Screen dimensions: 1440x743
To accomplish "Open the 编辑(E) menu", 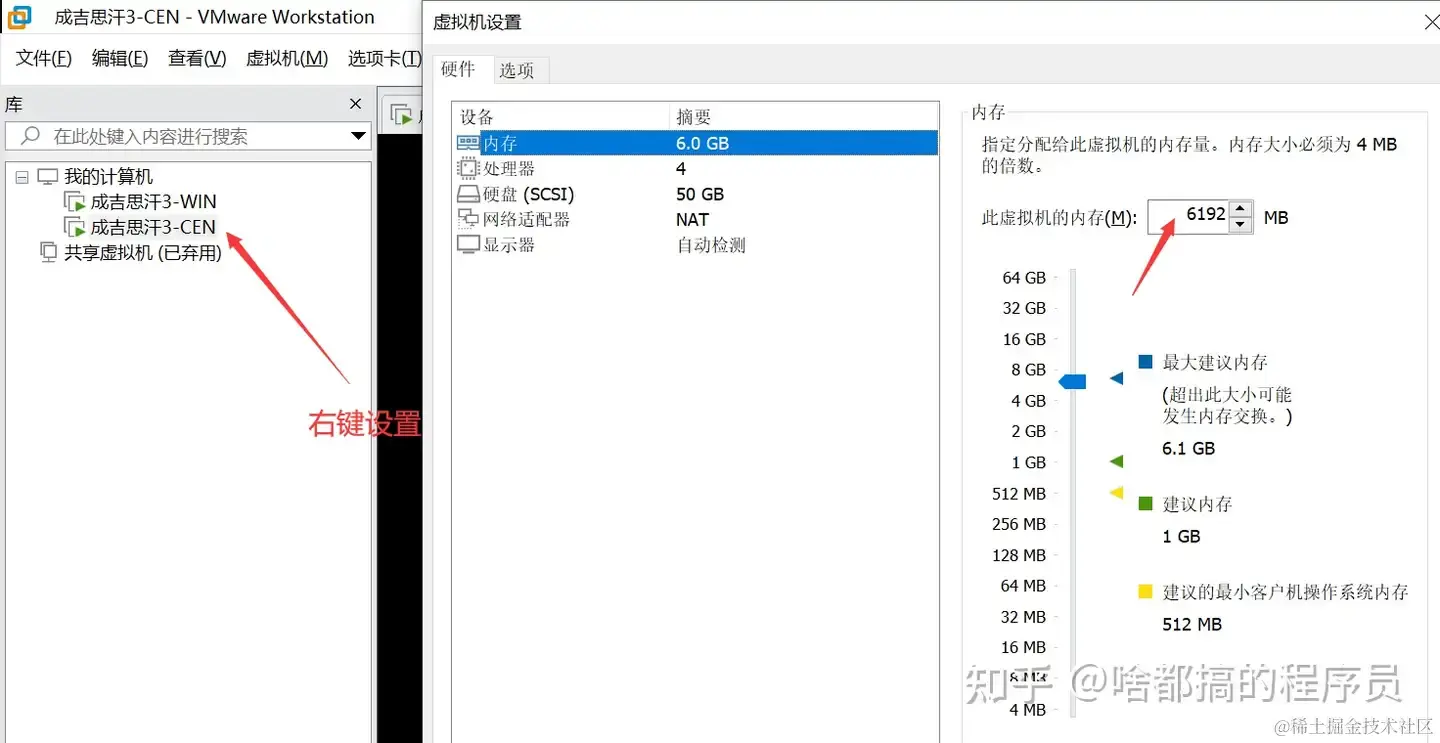I will (x=120, y=58).
